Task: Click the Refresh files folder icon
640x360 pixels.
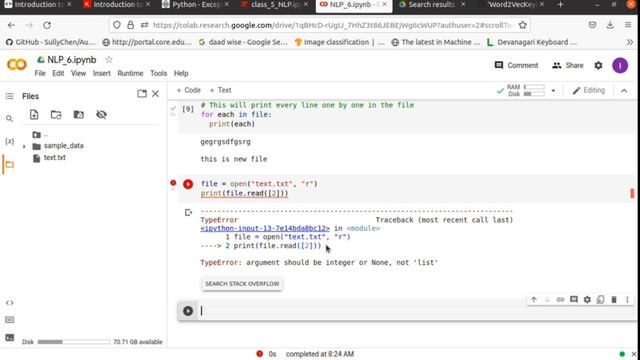Action: (56, 115)
